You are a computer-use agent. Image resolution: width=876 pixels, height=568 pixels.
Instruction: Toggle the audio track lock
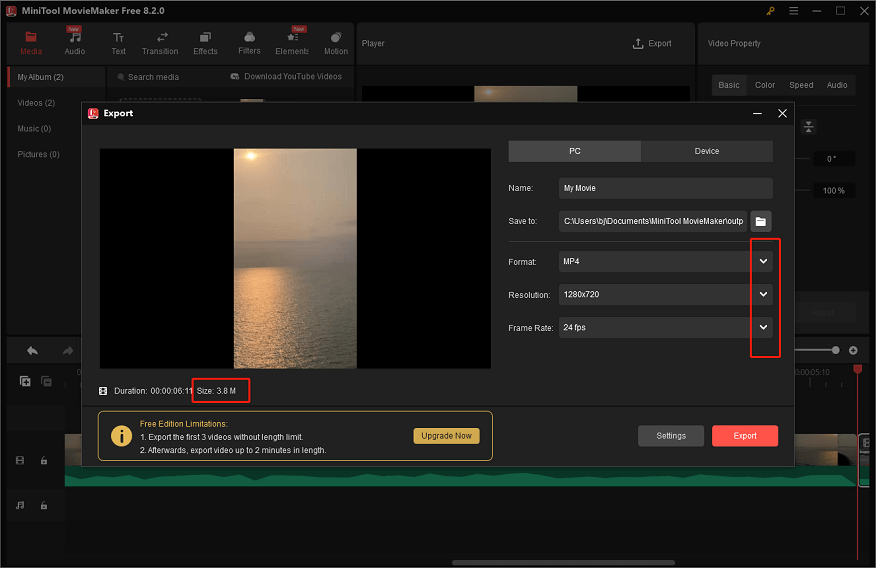click(44, 505)
